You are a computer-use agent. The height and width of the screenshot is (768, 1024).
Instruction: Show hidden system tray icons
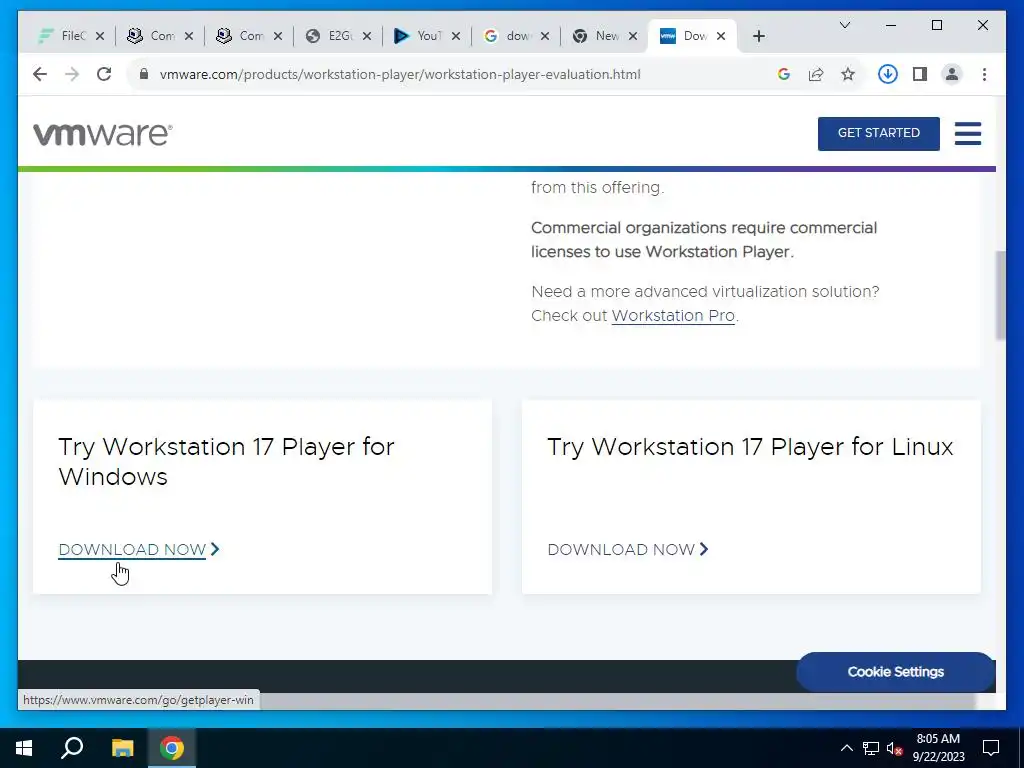[x=846, y=748]
